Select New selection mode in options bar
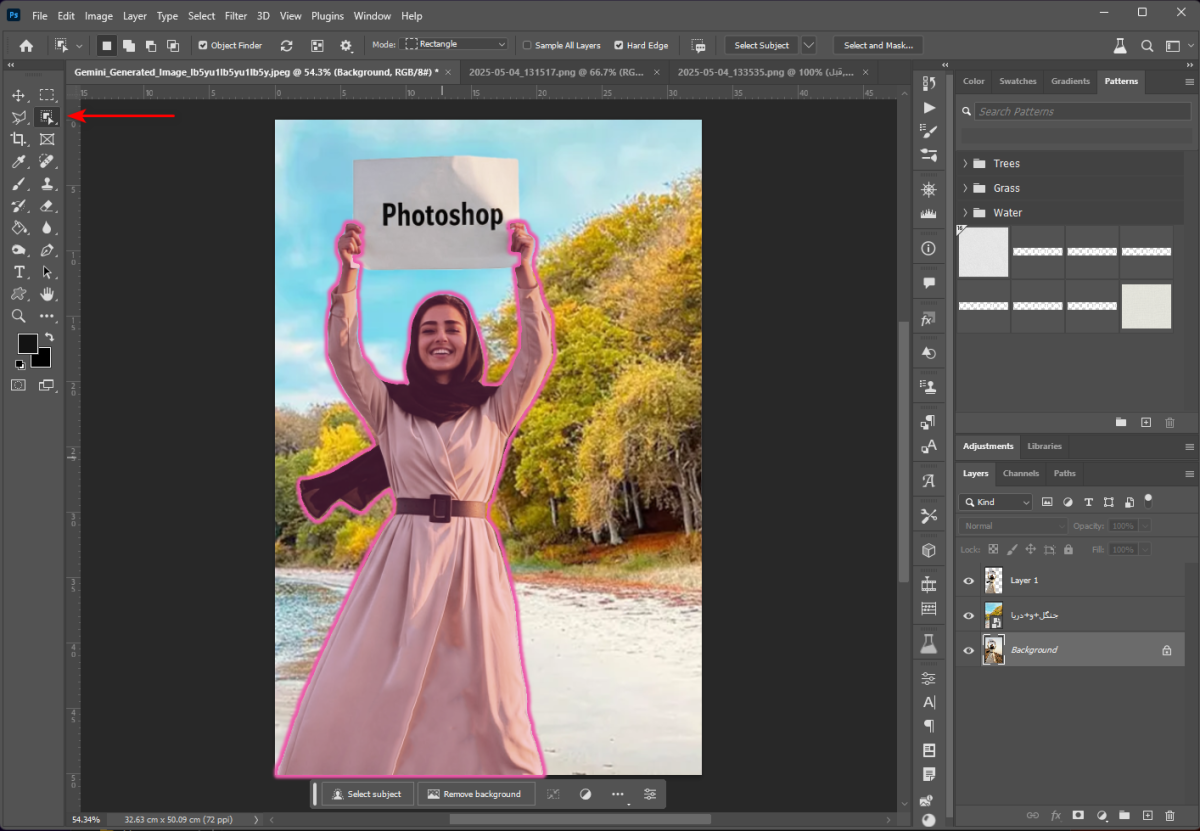The width and height of the screenshot is (1200, 831). click(x=106, y=45)
